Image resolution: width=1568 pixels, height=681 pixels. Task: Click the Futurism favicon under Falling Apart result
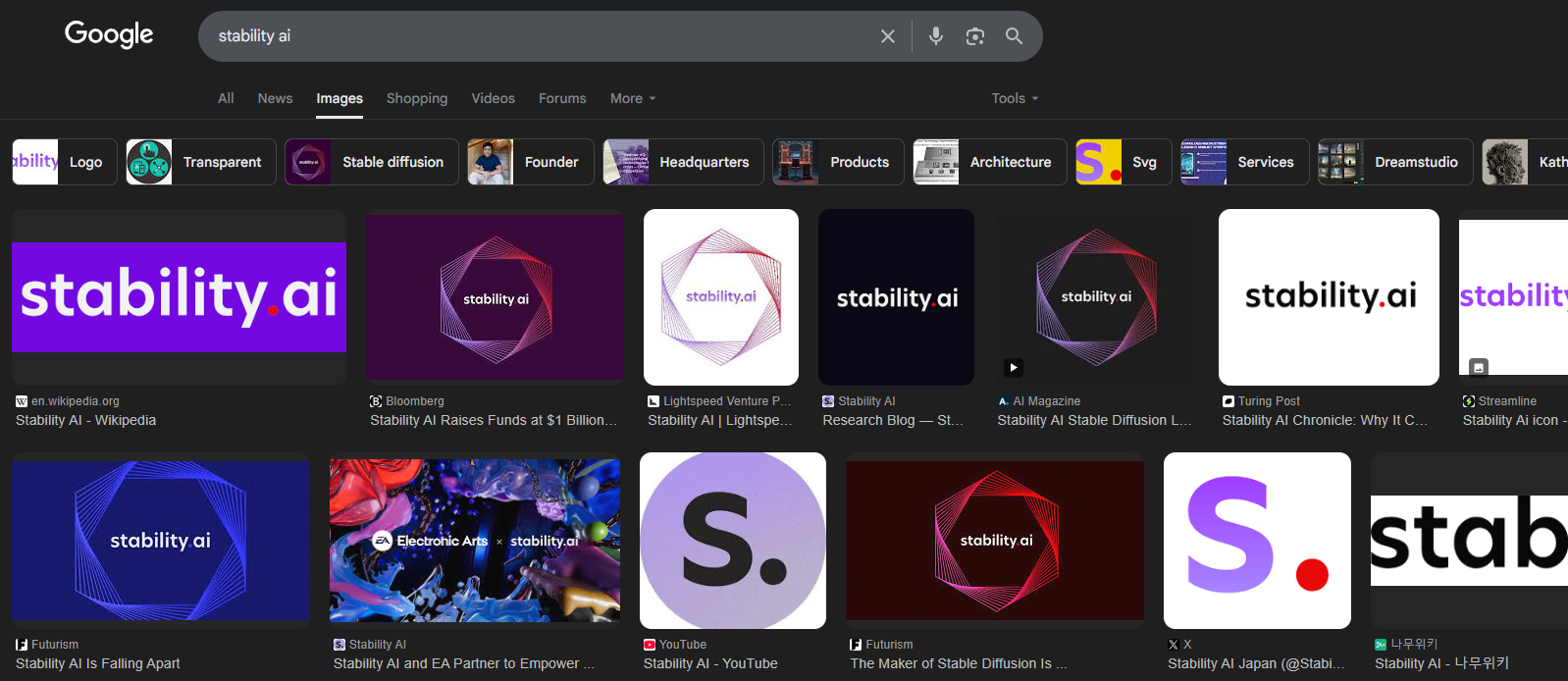pyautogui.click(x=22, y=645)
